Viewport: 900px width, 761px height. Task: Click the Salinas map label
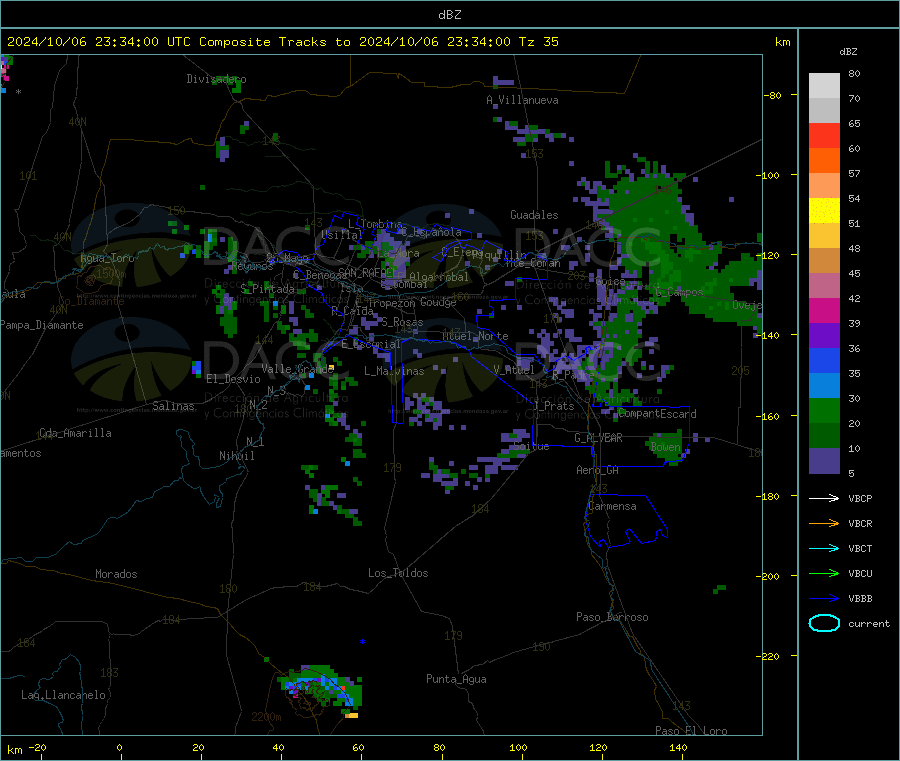pos(173,406)
